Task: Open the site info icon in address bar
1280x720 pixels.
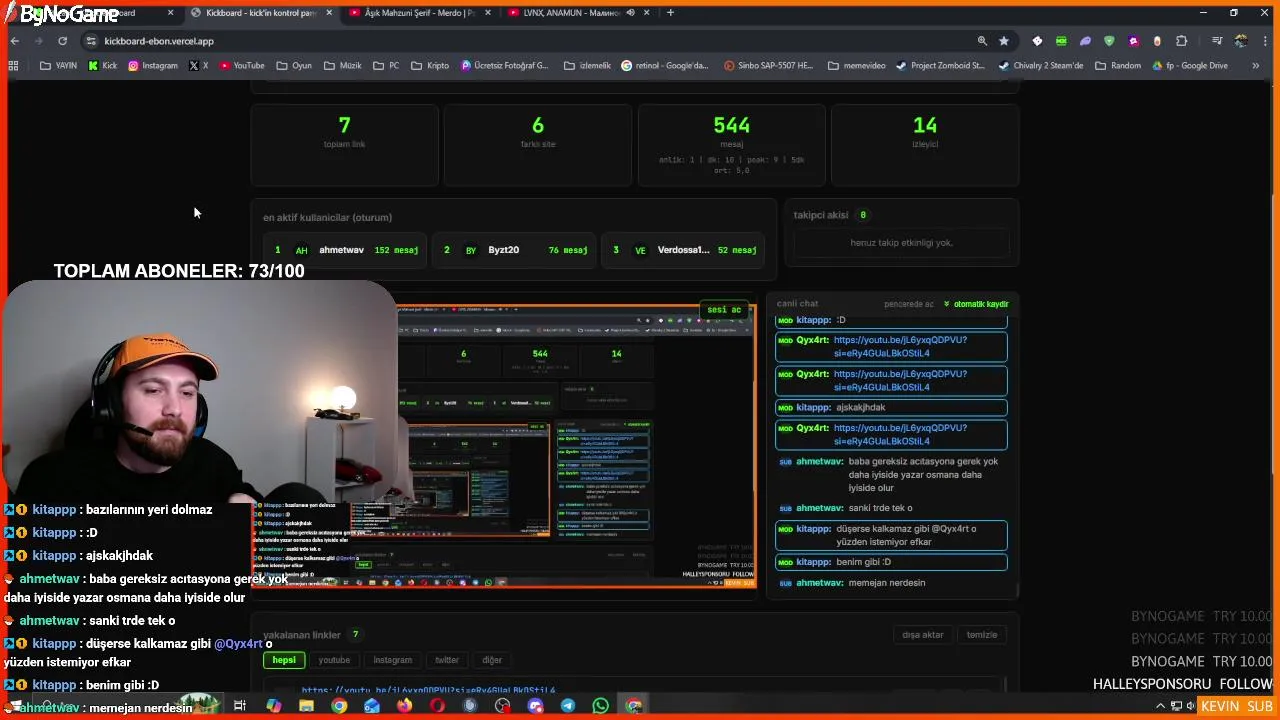Action: (x=91, y=41)
